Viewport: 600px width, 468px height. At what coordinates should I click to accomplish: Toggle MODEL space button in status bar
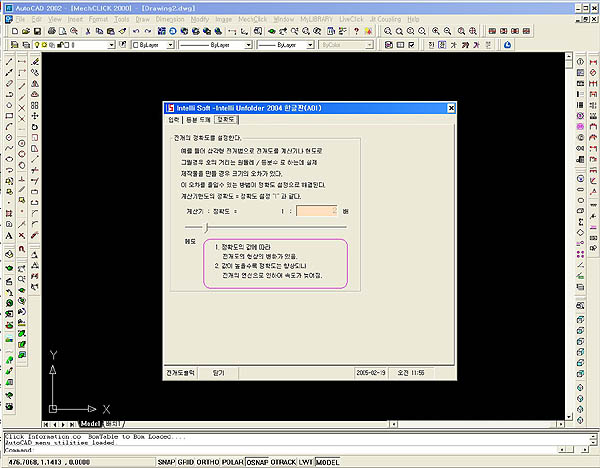tap(328, 462)
